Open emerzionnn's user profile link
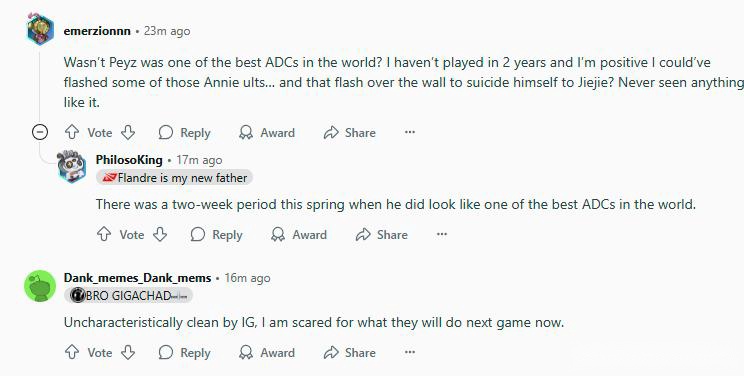744x376 pixels. pyautogui.click(x=97, y=31)
